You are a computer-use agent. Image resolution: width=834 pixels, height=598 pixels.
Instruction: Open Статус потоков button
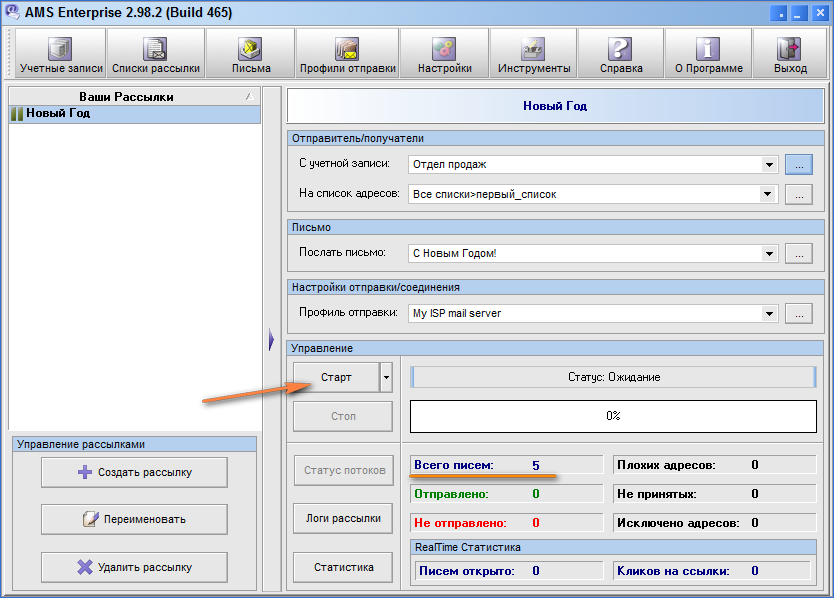(344, 470)
